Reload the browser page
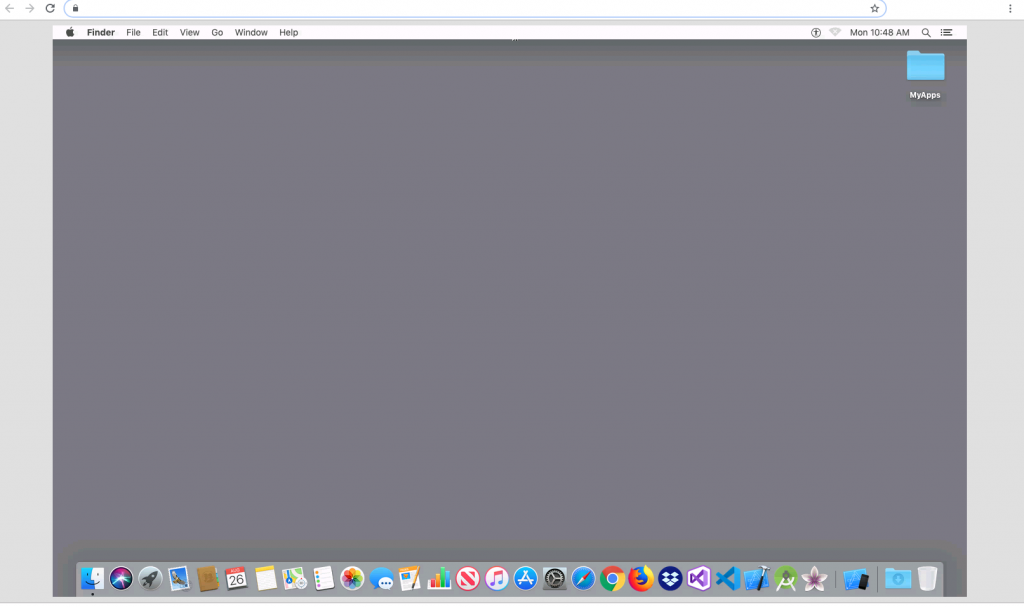This screenshot has width=1024, height=607. (50, 8)
